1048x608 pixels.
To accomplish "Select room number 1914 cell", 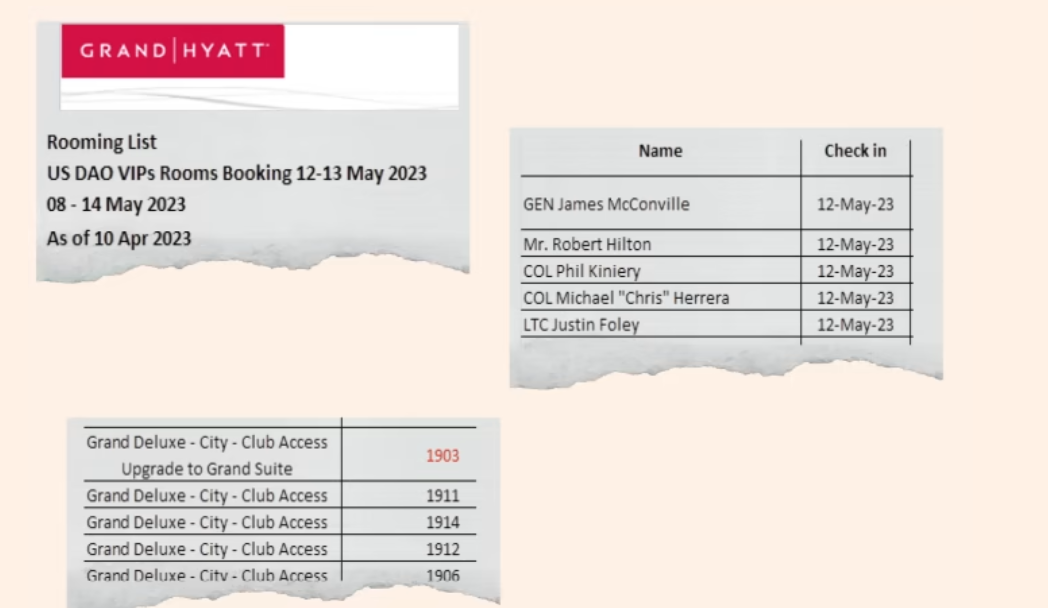I will click(442, 523).
